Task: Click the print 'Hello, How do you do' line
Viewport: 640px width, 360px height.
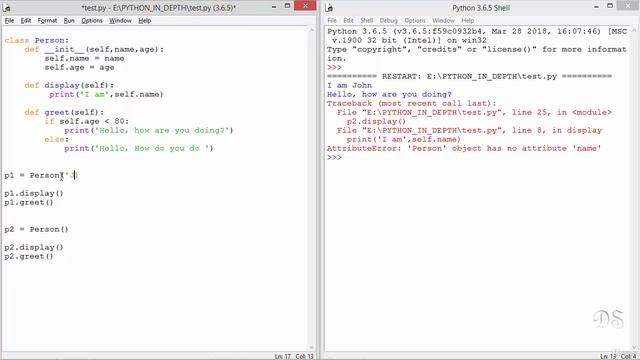Action: coord(139,148)
